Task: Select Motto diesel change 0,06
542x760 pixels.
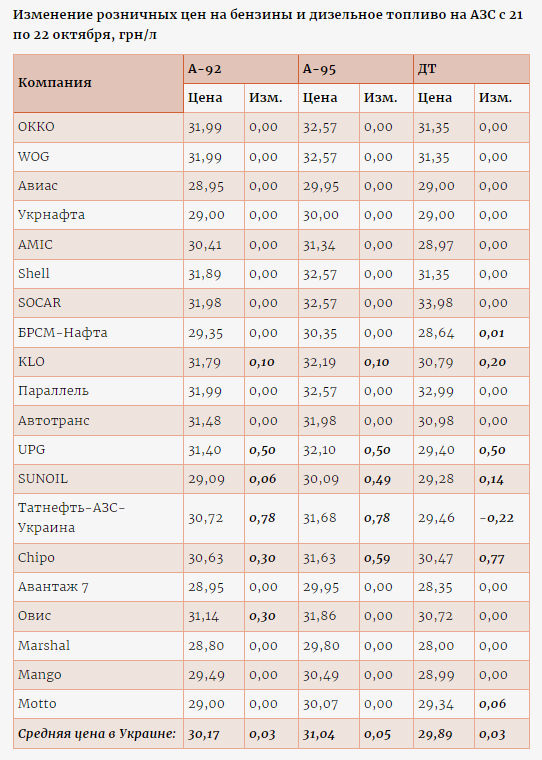Action: [x=493, y=704]
